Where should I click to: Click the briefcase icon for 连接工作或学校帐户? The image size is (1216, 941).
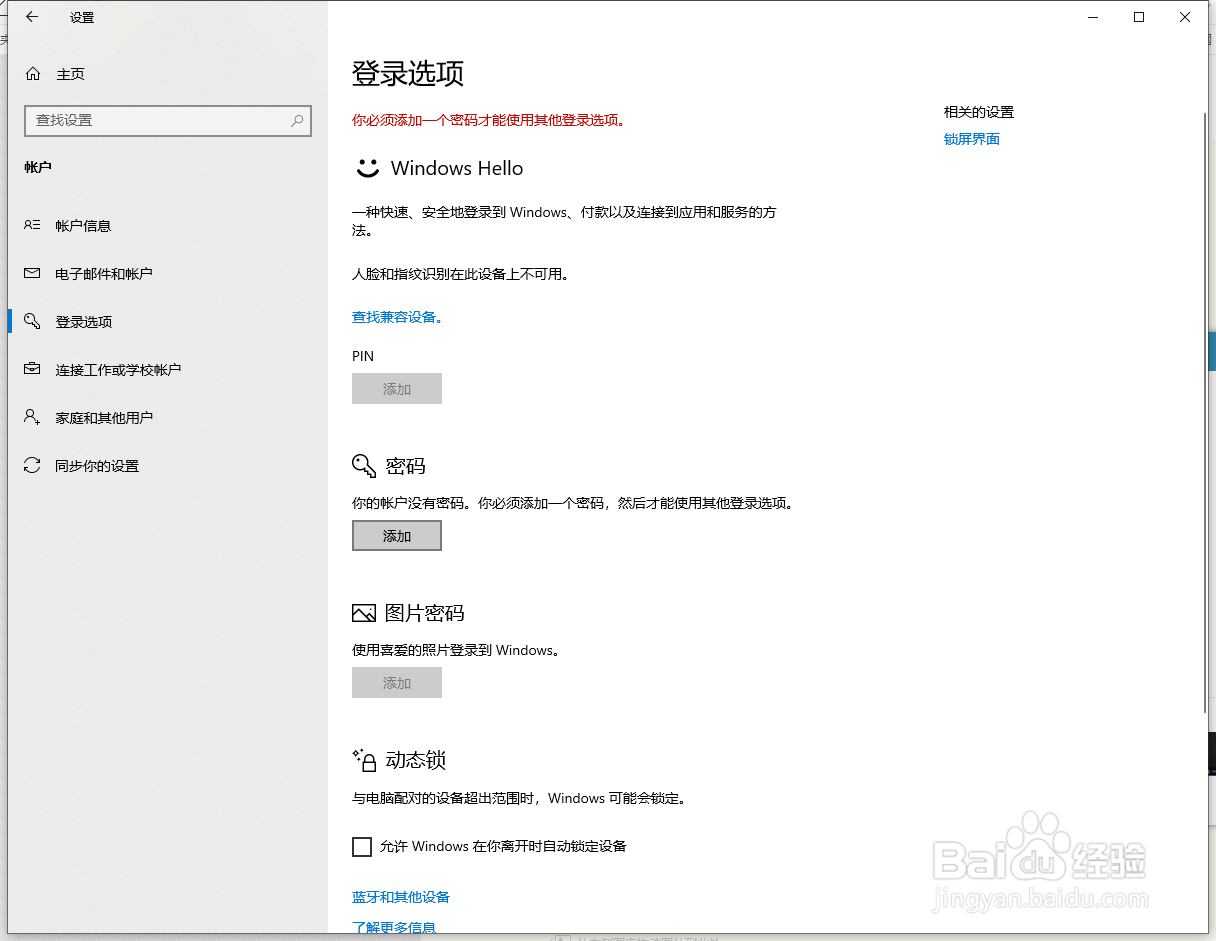click(x=33, y=370)
